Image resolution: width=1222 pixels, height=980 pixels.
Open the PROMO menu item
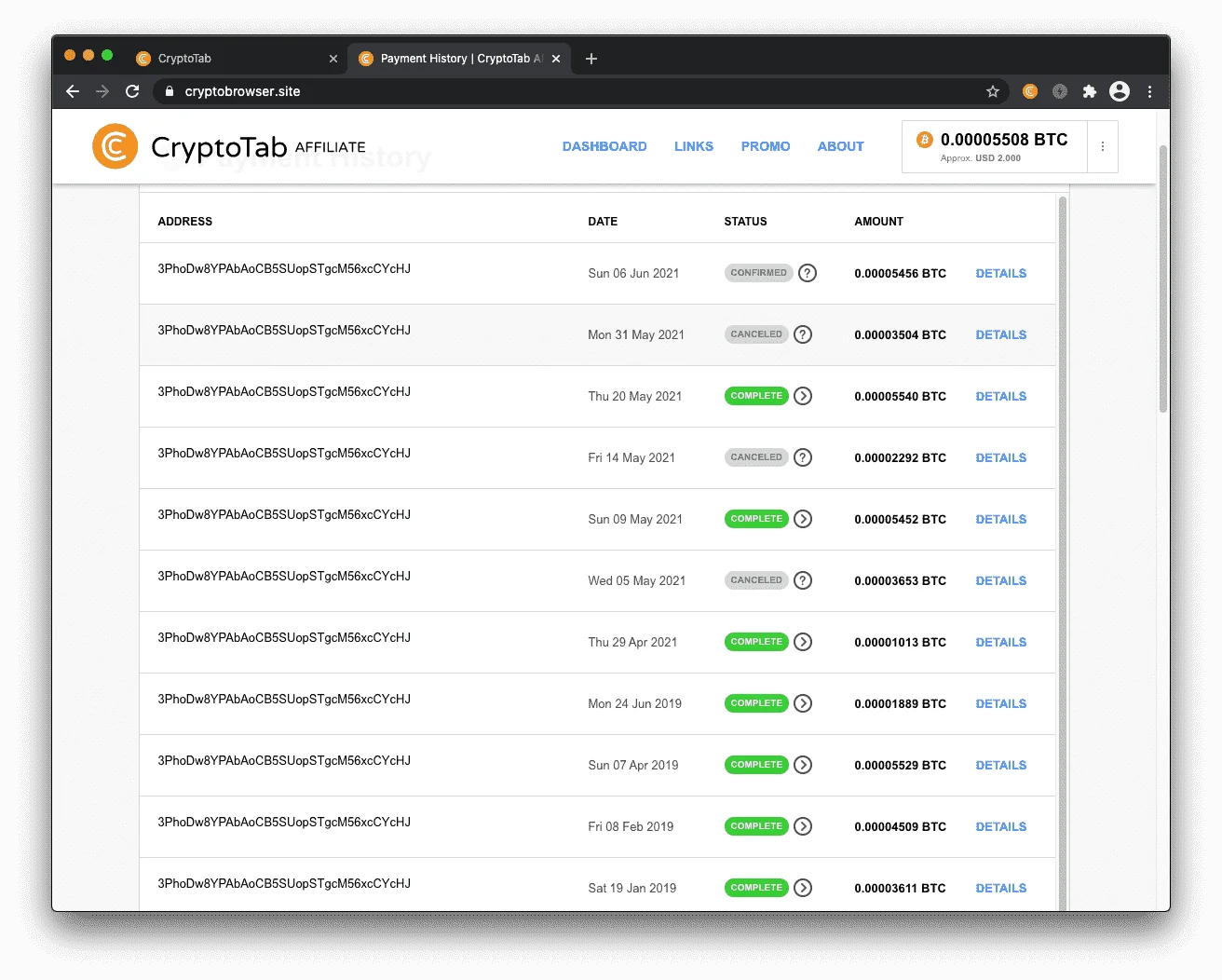tap(766, 146)
